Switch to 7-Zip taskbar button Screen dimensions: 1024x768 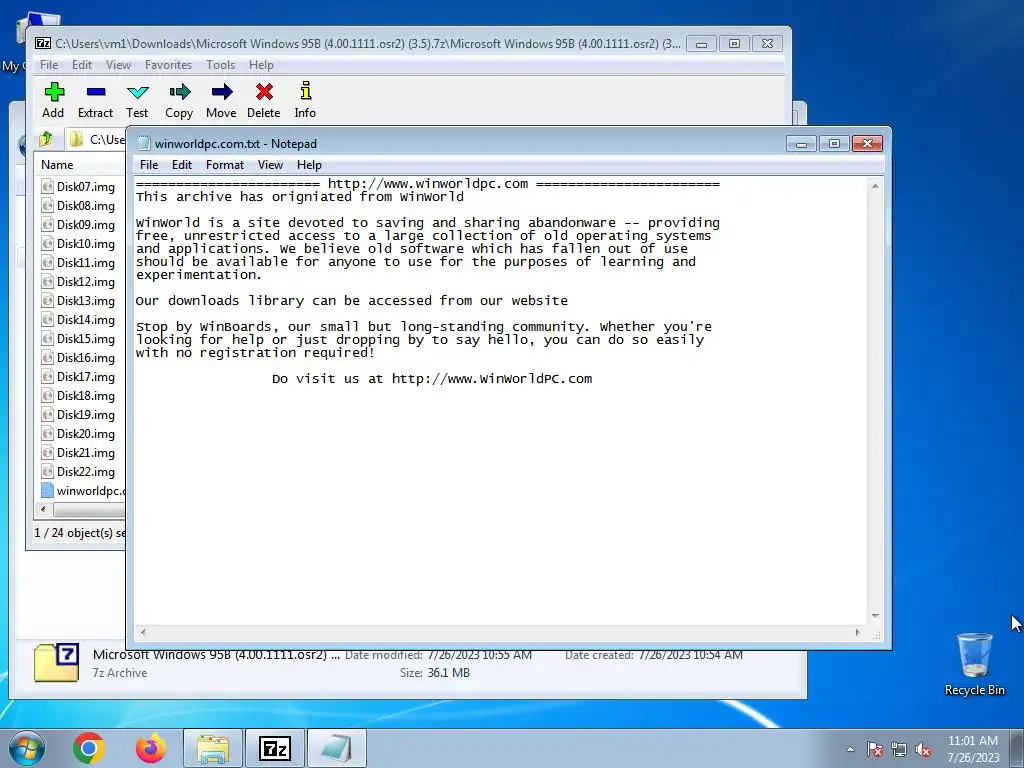[x=274, y=748]
